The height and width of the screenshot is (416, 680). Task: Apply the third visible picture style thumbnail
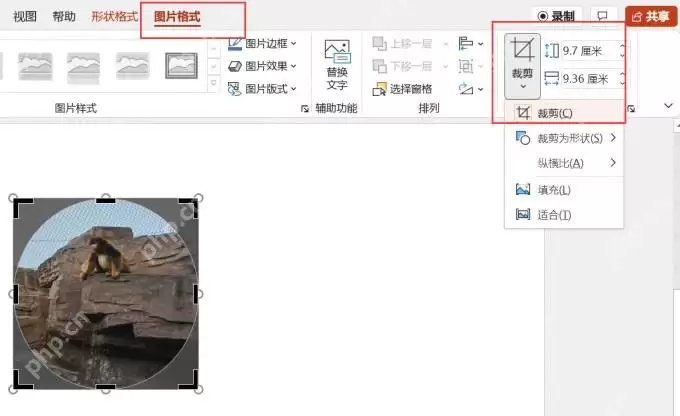pos(133,66)
